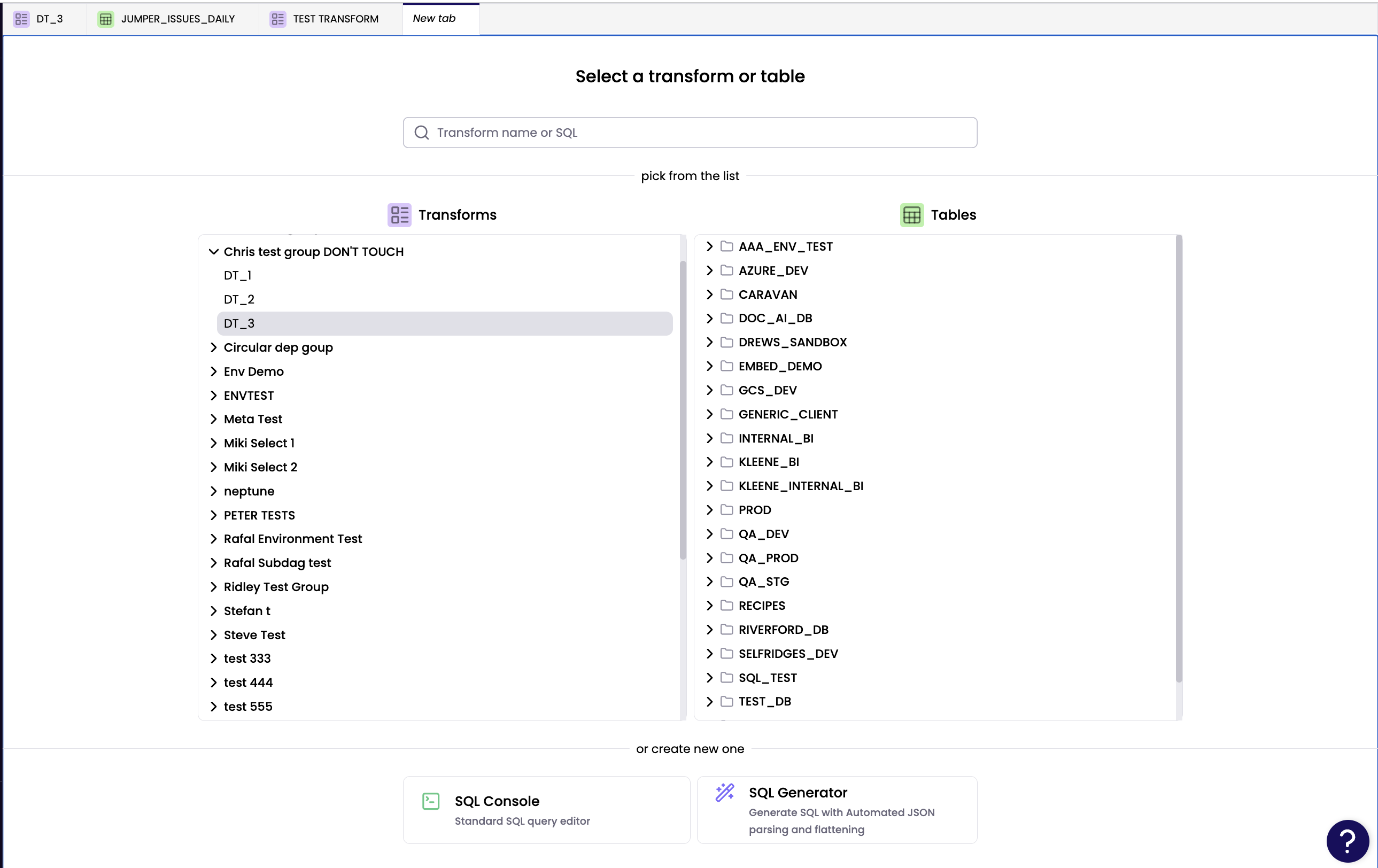Expand the Meta Test group chevron
The height and width of the screenshot is (868, 1378).
[213, 419]
